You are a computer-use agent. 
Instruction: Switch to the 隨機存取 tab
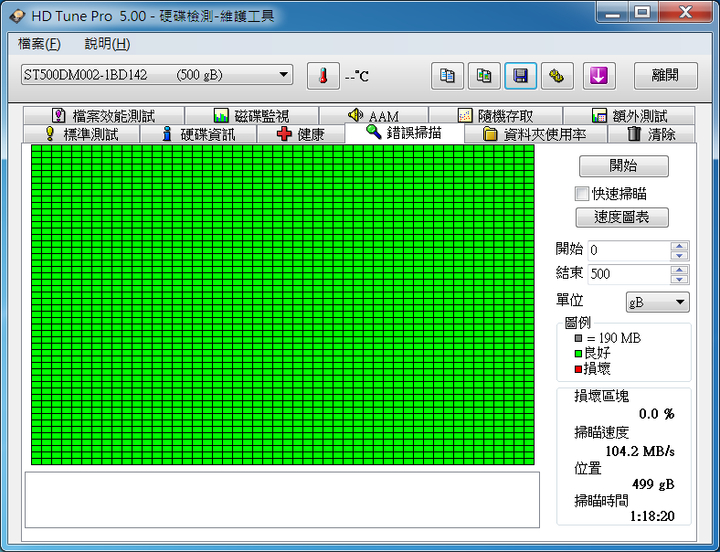[495, 115]
